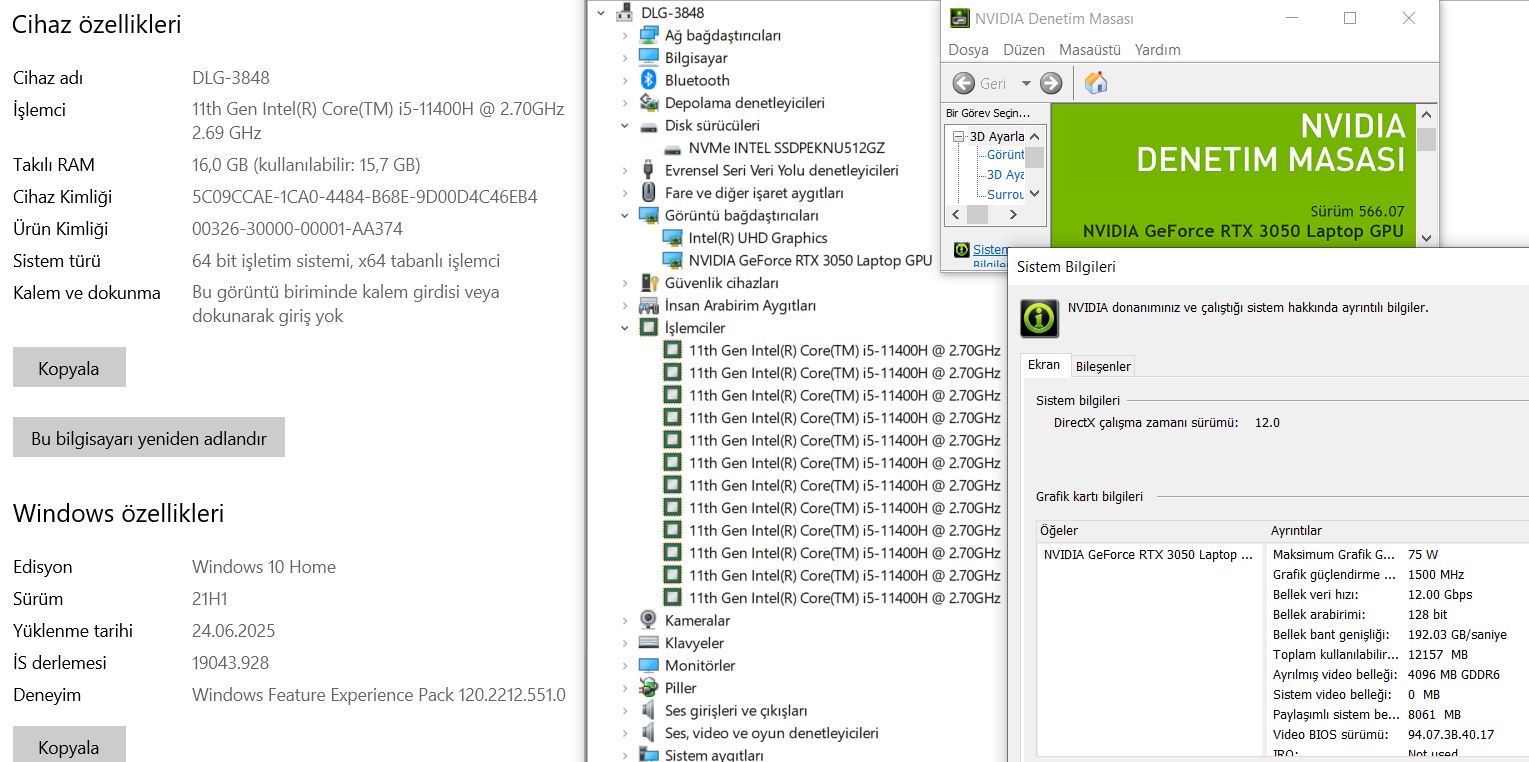The height and width of the screenshot is (762, 1529).
Task: Collapse the Görüntü bağdaştırıcıları node
Action: [625, 215]
